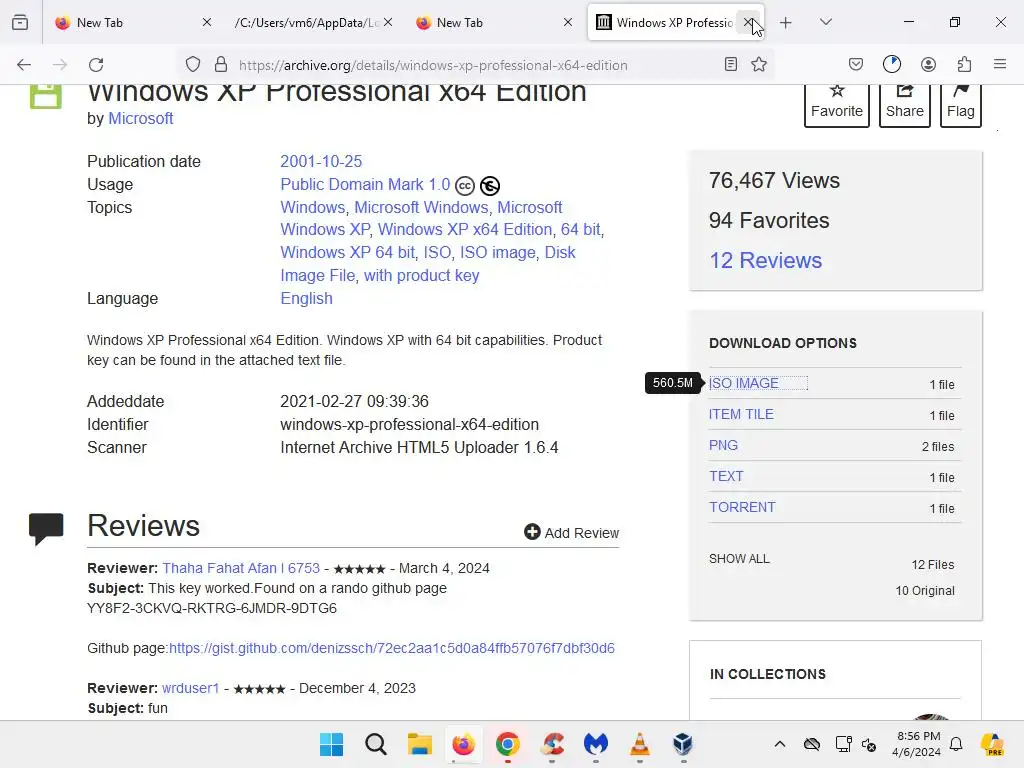Image resolution: width=1024 pixels, height=768 pixels.
Task: Open a new tab with plus
Action: tap(786, 23)
